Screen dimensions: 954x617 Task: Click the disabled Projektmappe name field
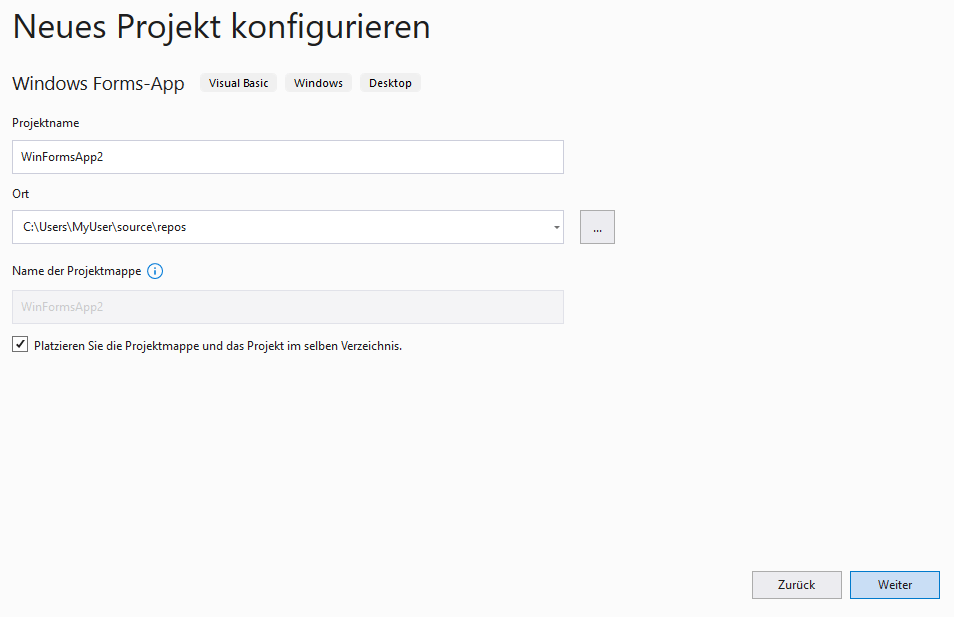point(288,307)
